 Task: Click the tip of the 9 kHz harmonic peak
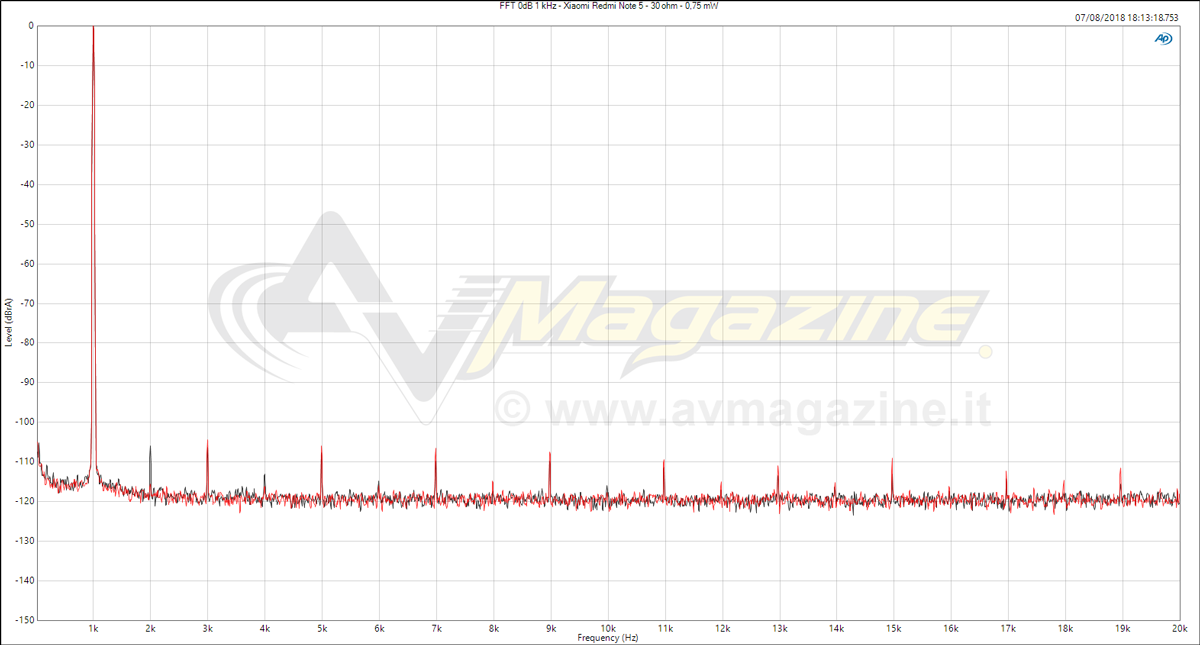point(550,453)
